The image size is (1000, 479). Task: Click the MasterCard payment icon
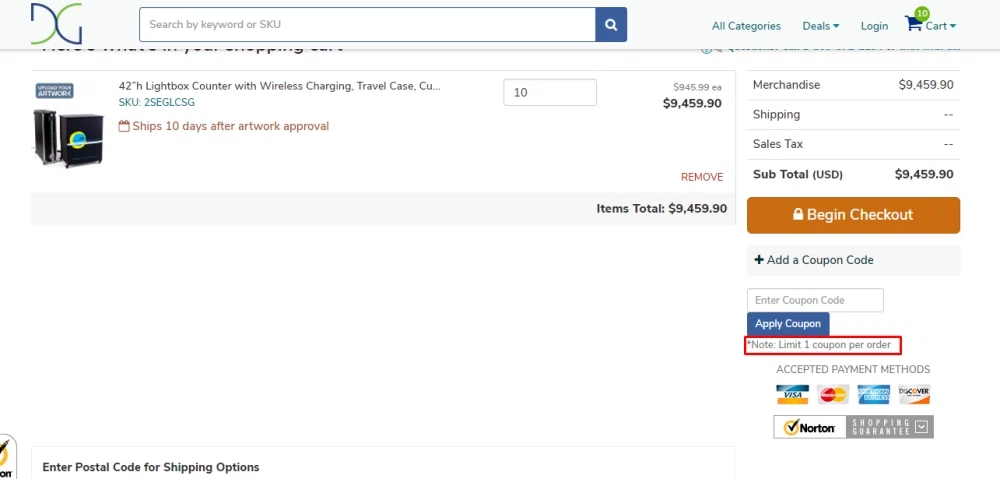(833, 394)
